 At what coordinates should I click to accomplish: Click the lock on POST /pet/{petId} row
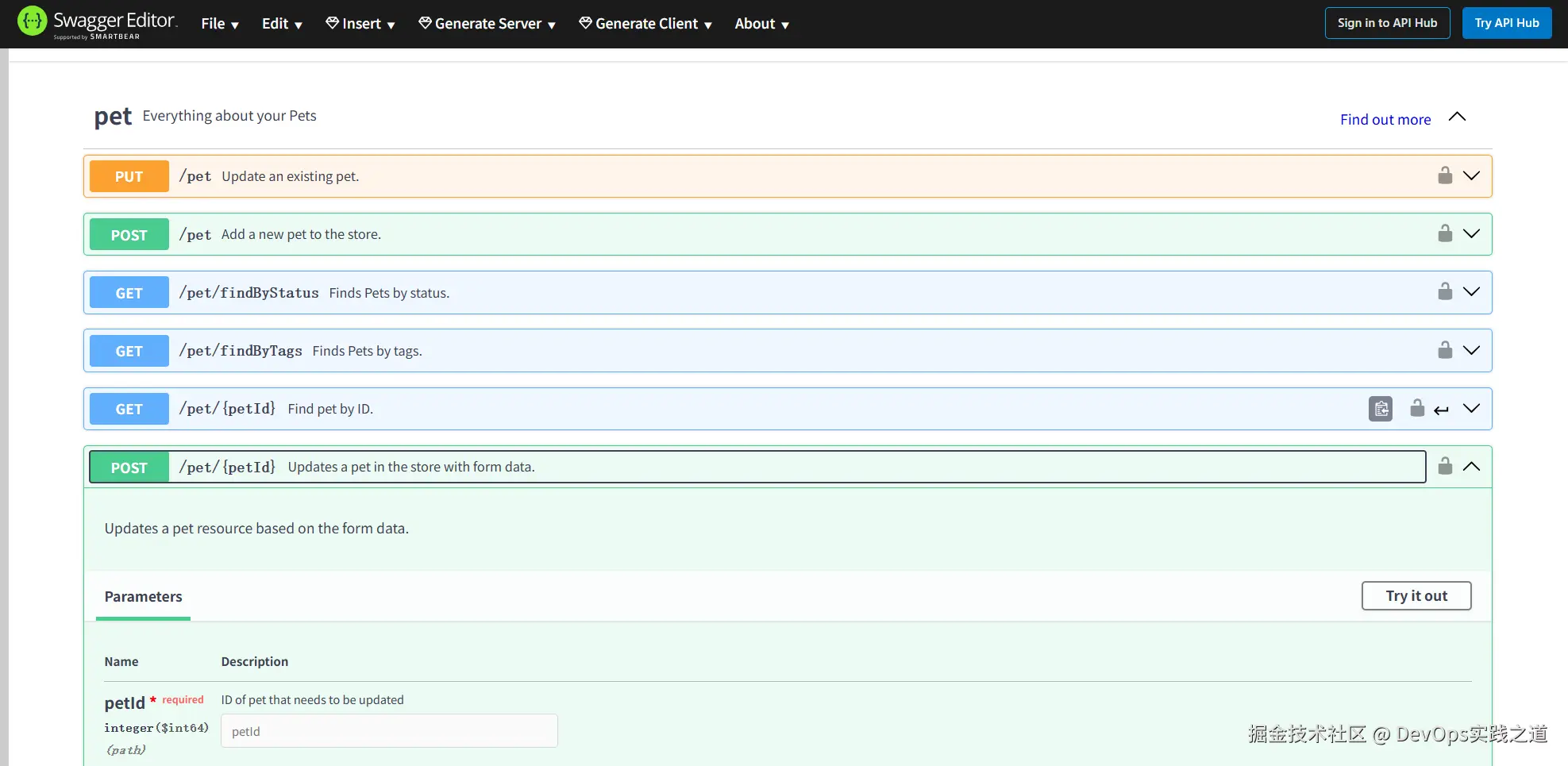click(x=1445, y=466)
